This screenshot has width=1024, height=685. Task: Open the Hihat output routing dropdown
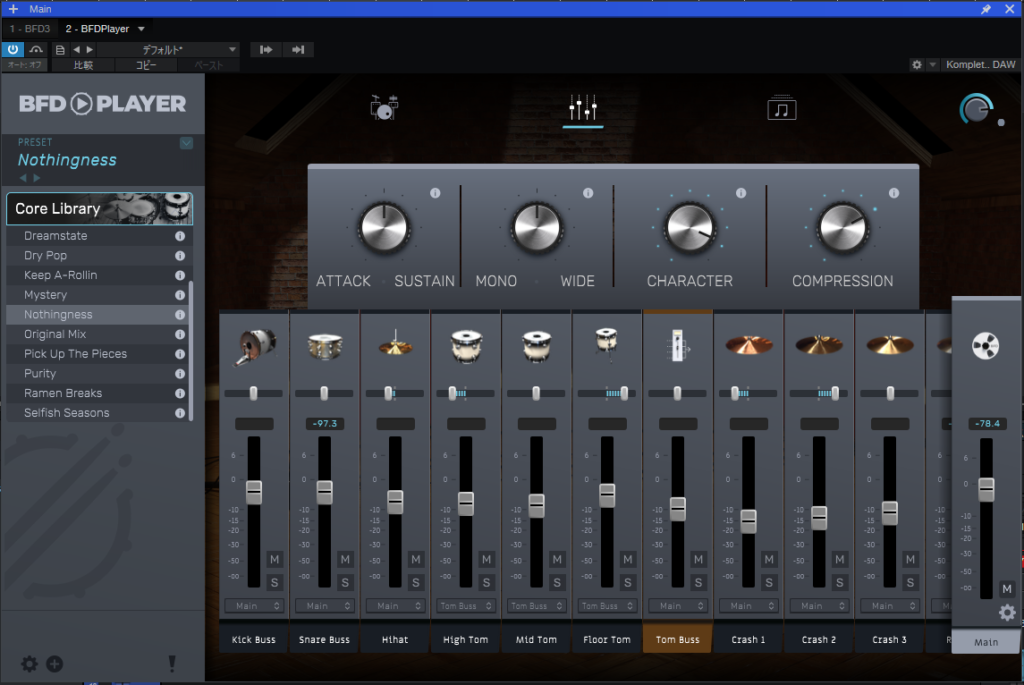395,606
